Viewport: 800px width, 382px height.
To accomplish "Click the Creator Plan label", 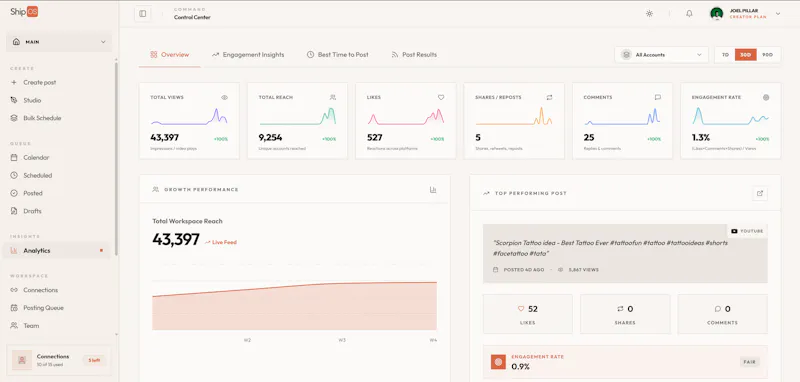I will coord(748,17).
